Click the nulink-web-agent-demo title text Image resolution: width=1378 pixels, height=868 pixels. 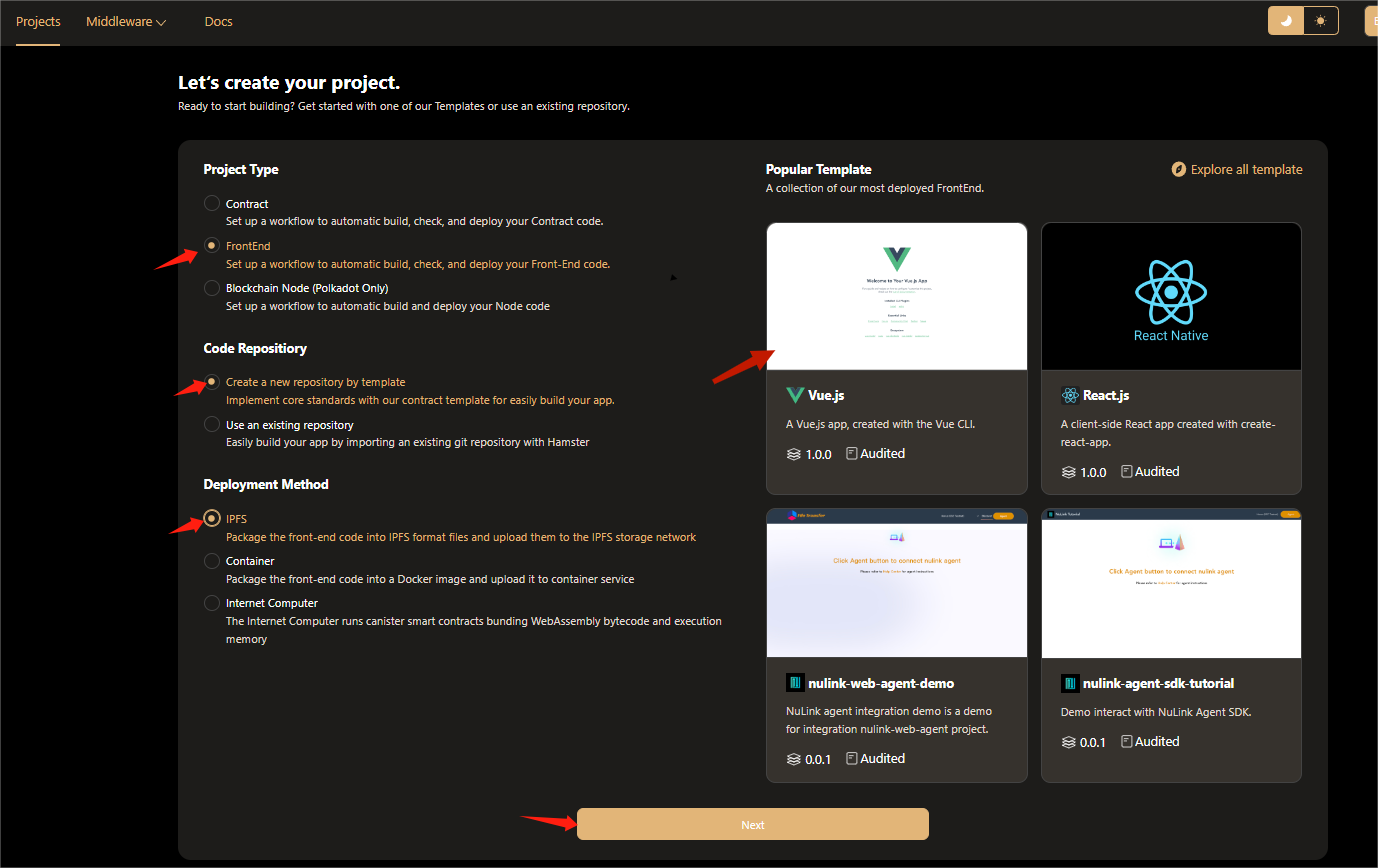point(881,683)
